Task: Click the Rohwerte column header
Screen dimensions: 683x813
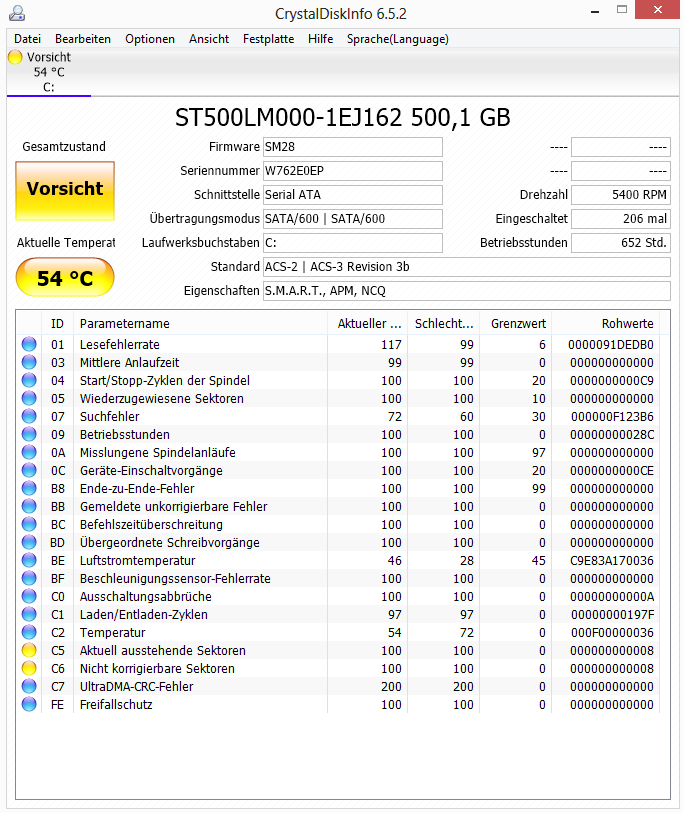Action: coord(606,324)
